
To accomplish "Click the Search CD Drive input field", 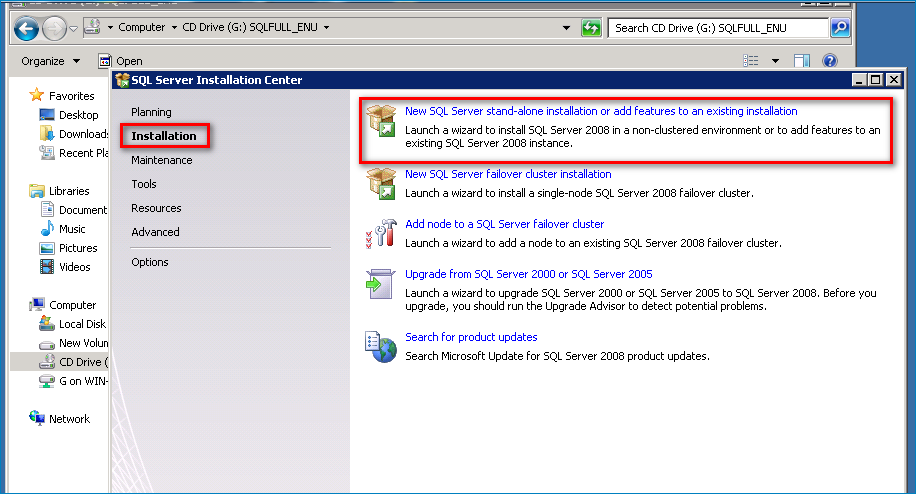I will tap(718, 27).
